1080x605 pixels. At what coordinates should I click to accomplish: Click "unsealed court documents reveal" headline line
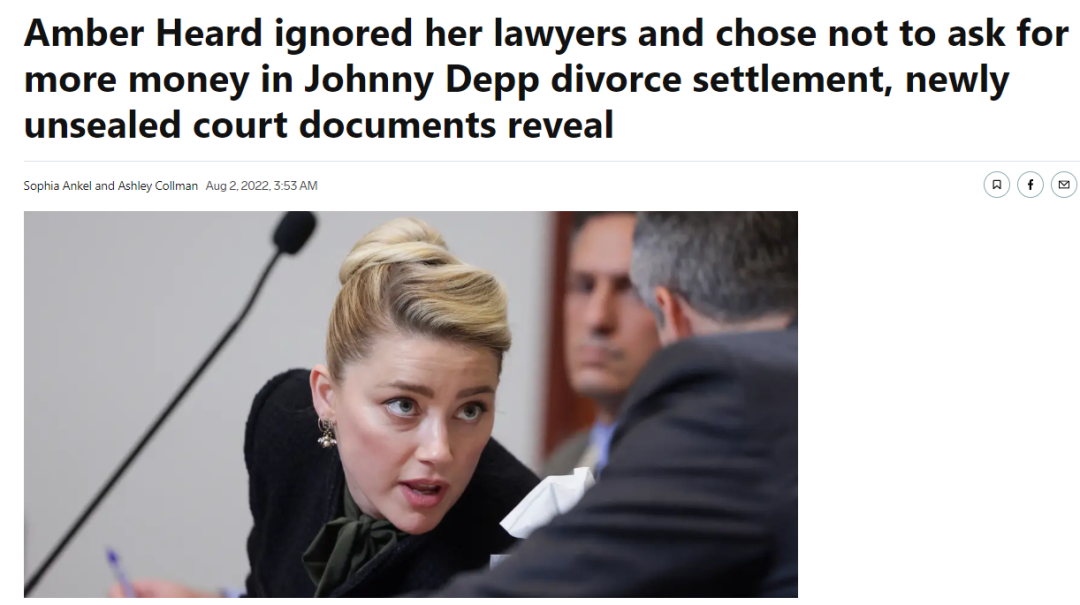318,125
